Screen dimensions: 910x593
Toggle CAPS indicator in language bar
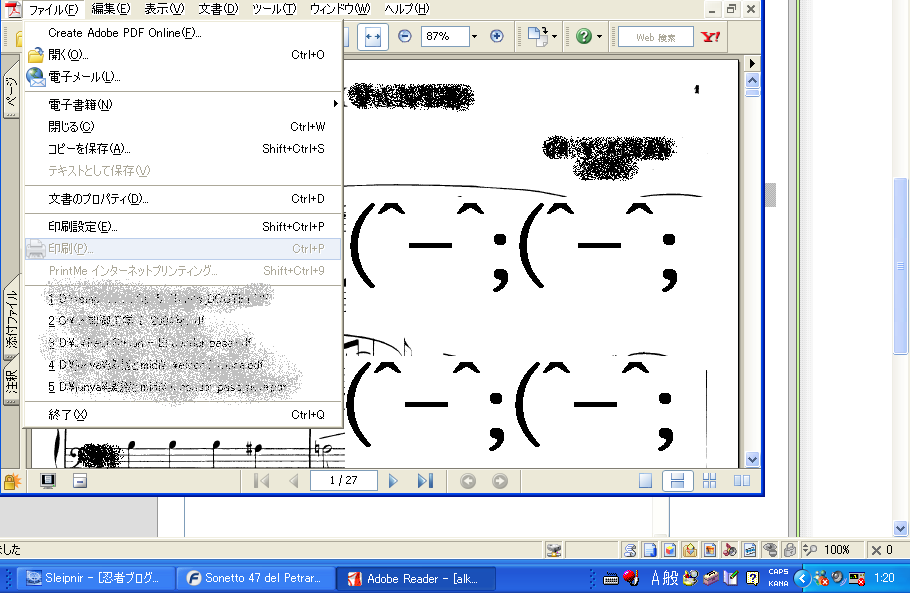point(778,572)
